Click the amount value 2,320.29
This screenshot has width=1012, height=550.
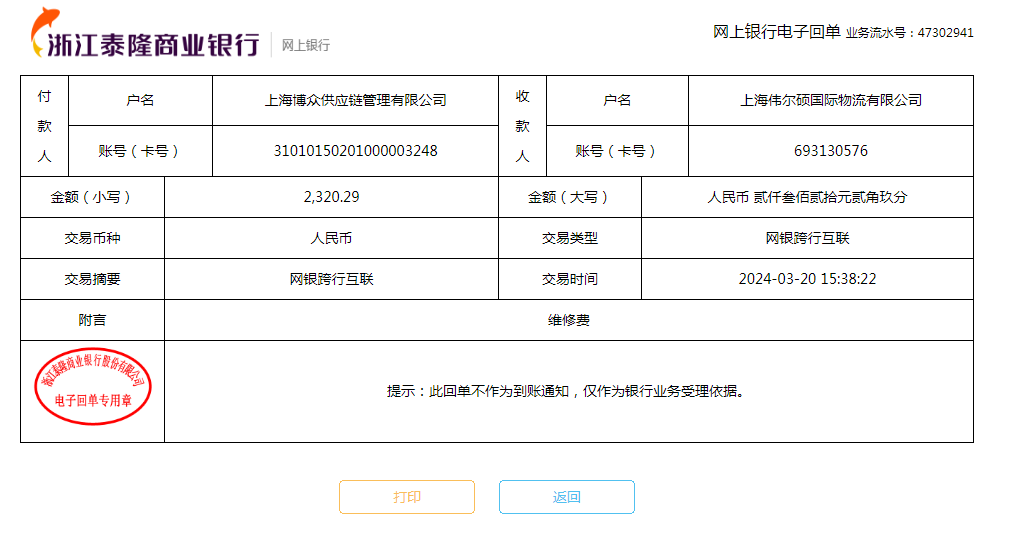331,197
